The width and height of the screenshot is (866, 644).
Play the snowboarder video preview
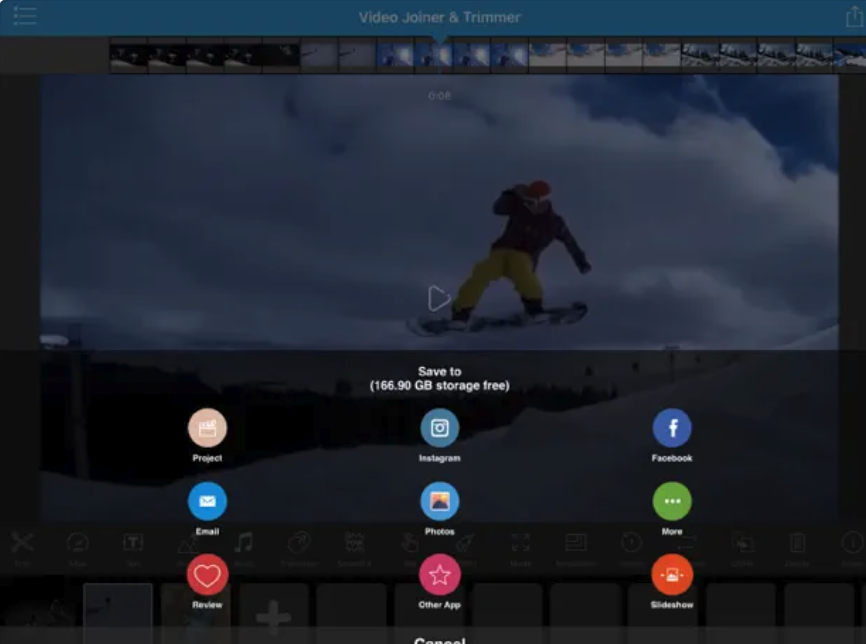439,298
